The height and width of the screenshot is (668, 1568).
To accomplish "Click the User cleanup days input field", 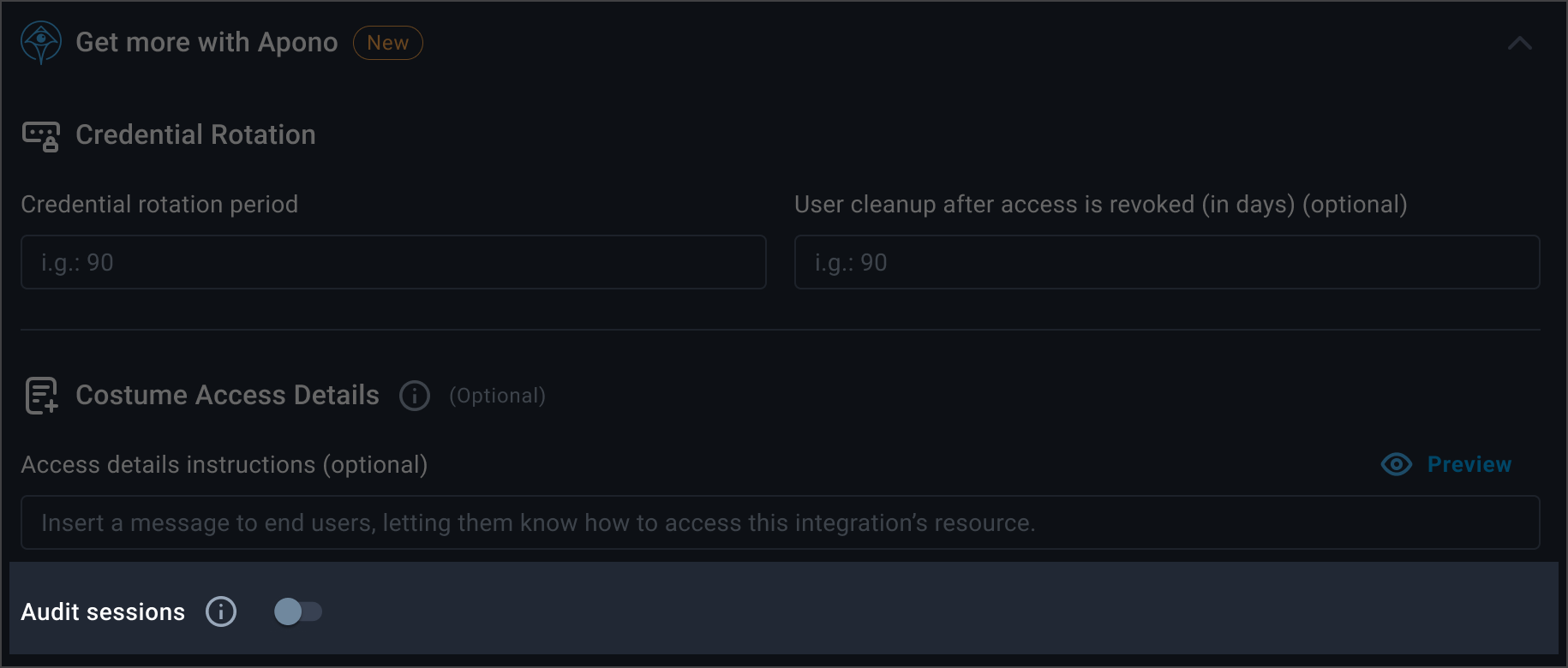I will point(1167,262).
